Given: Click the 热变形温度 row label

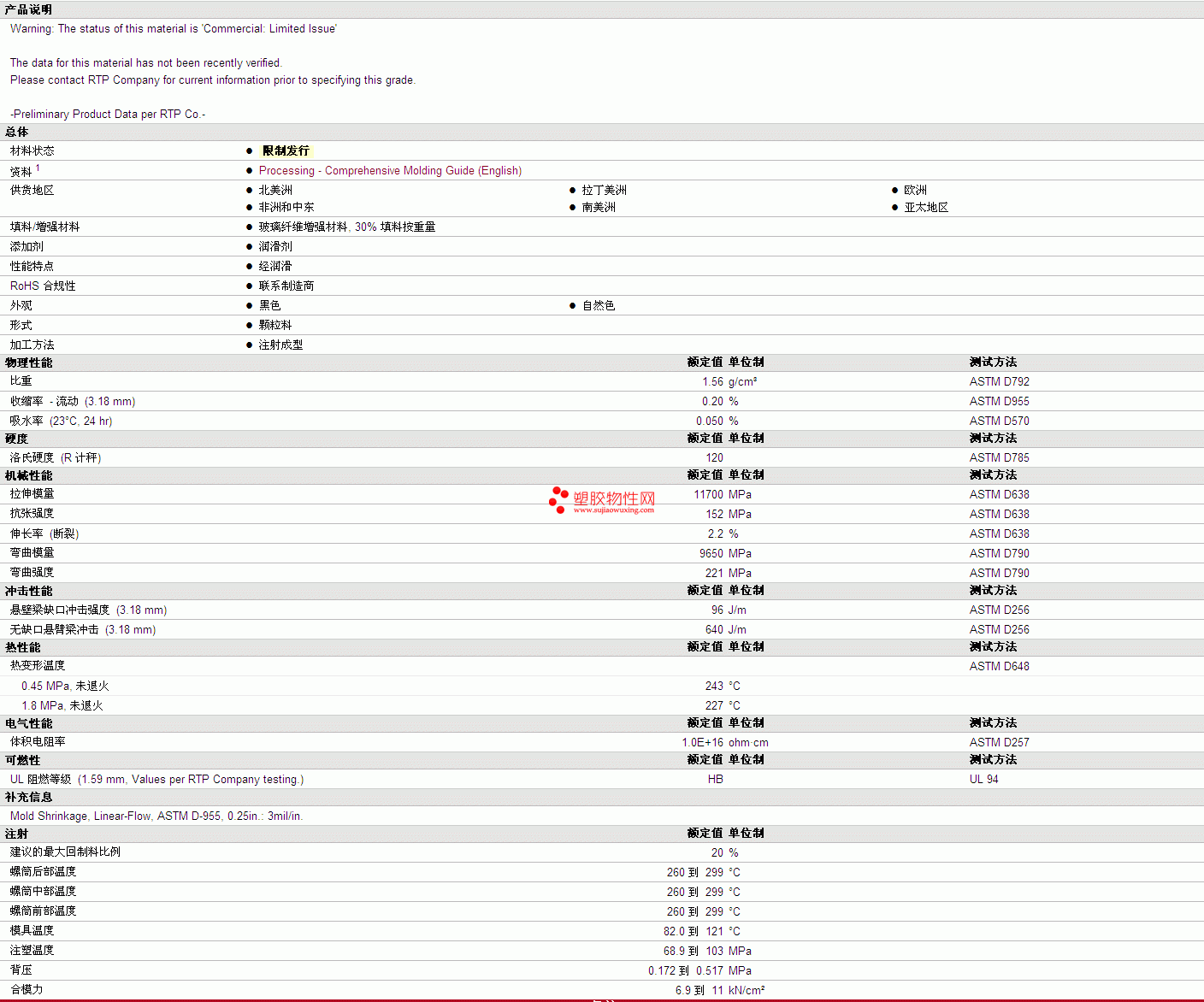Looking at the screenshot, I should 38,666.
